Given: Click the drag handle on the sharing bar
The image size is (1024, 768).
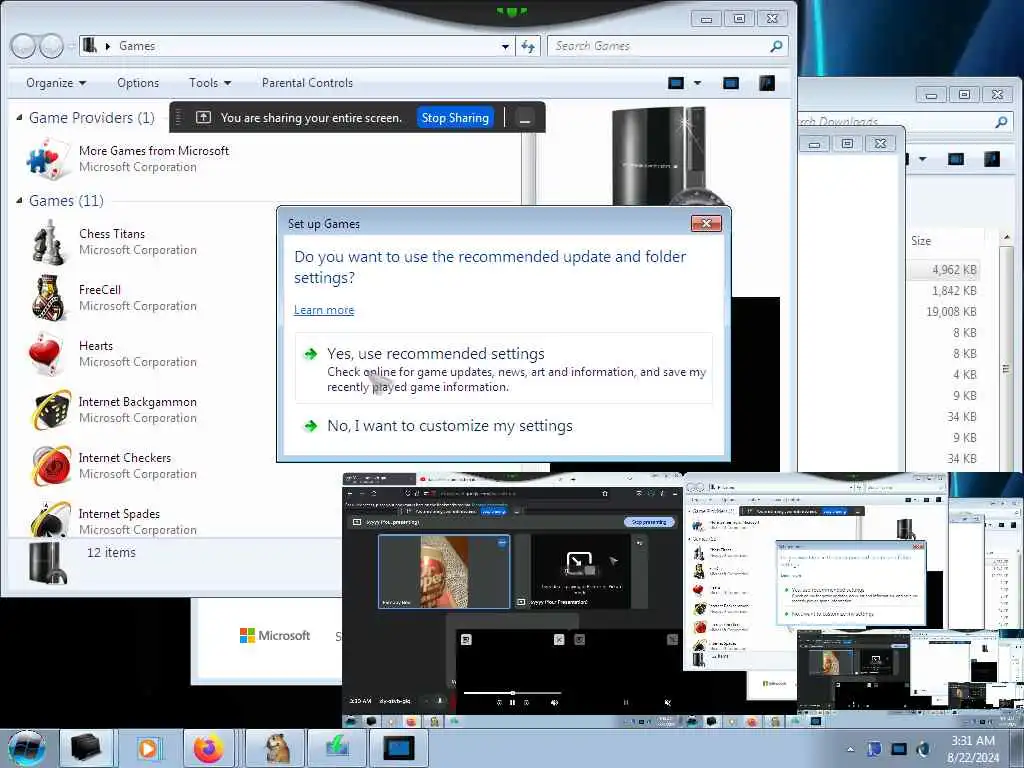Looking at the screenshot, I should coord(179,118).
